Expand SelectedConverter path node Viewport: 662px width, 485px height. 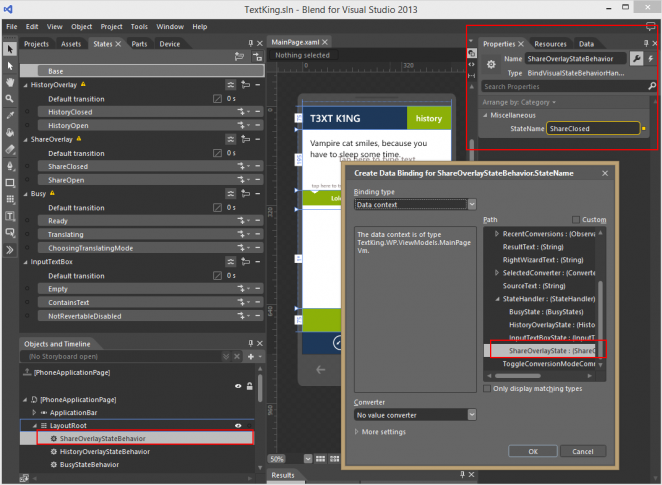pyautogui.click(x=497, y=273)
